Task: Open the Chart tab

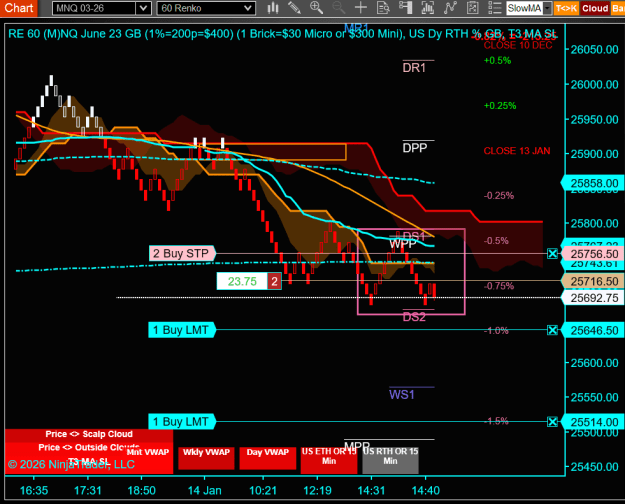Action: point(18,8)
